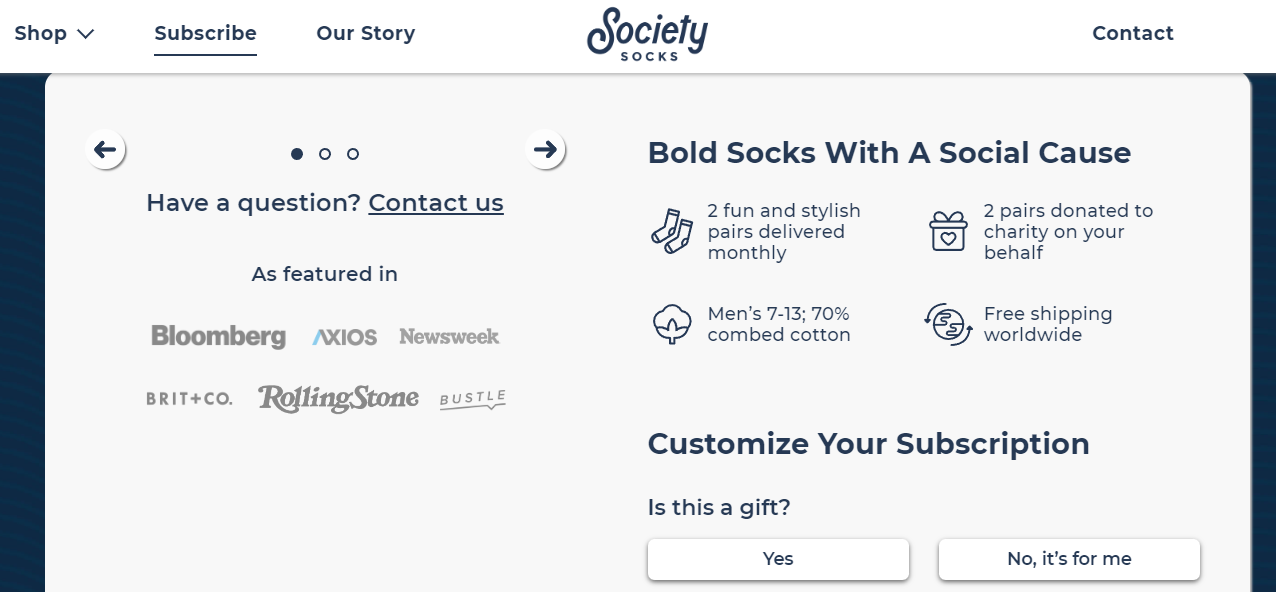Click the Bloomberg logo
Viewport: 1276px width, 592px height.
click(218, 337)
